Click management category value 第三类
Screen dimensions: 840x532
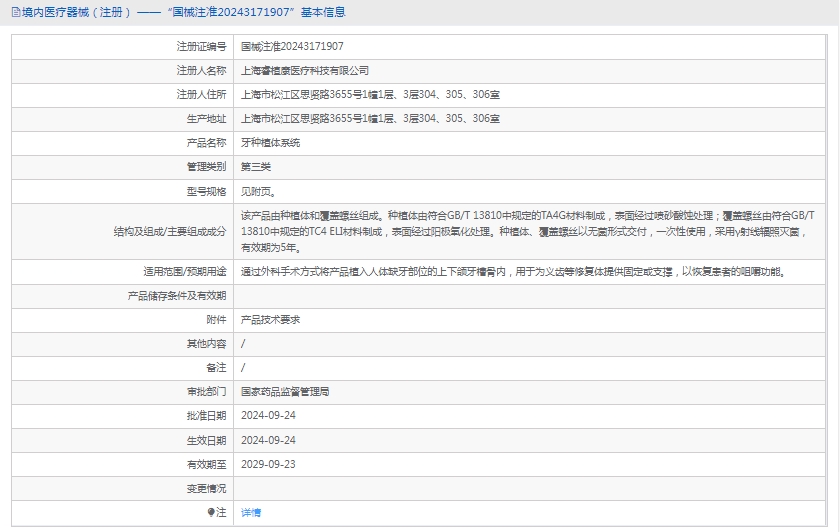coord(256,167)
